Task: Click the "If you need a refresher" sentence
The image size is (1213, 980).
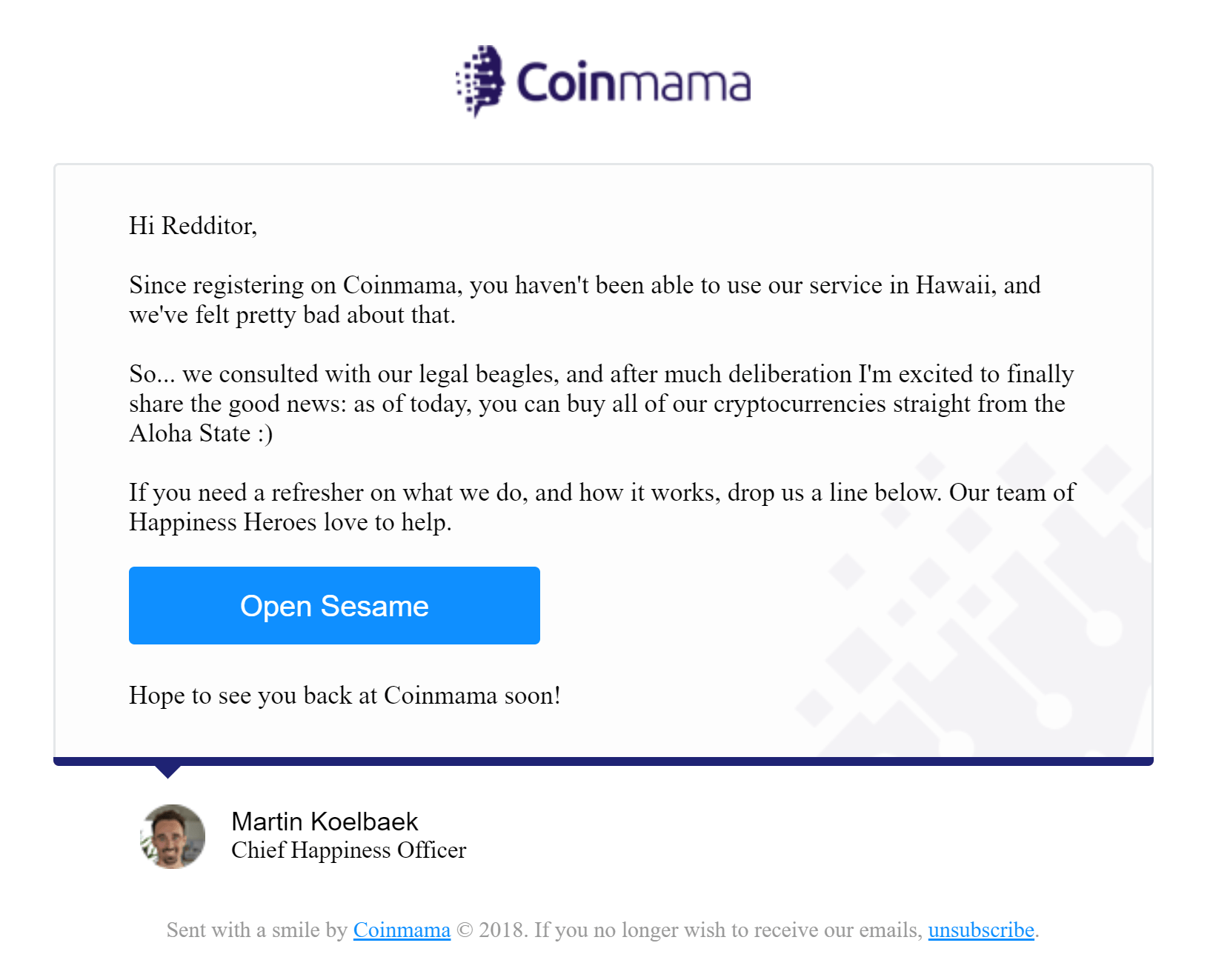Action: click(602, 493)
